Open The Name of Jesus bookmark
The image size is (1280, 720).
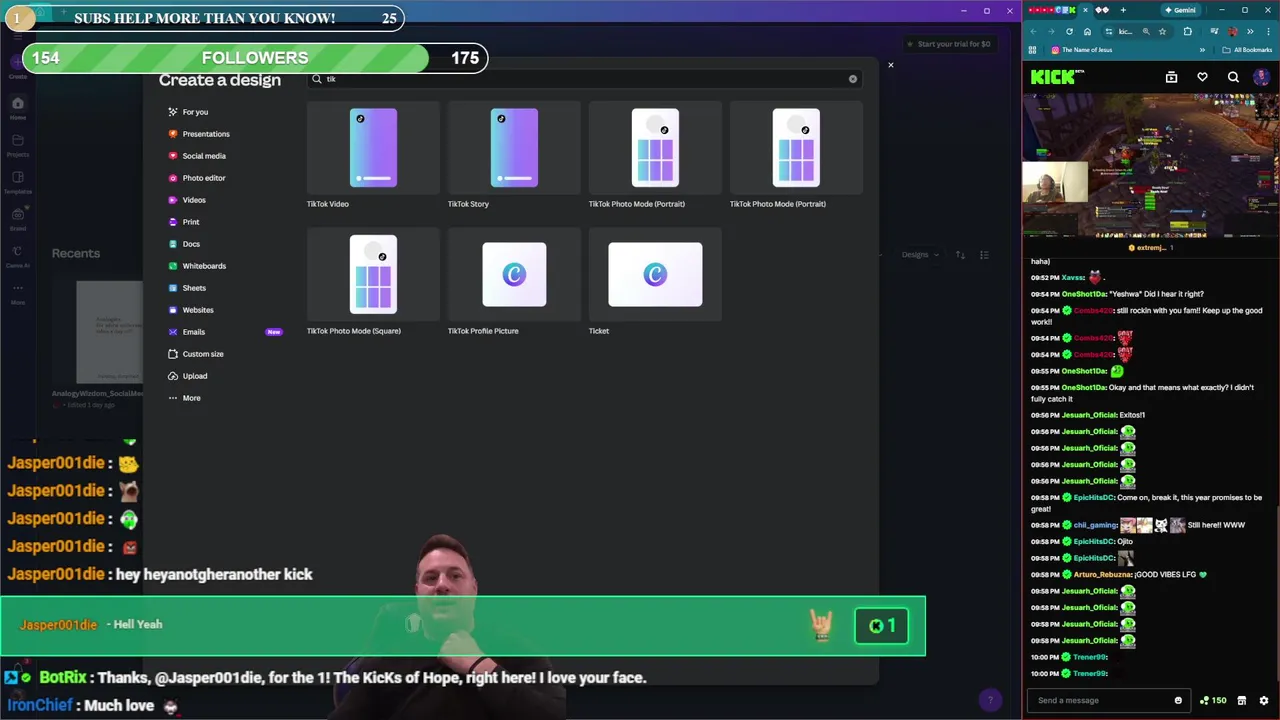(x=1082, y=50)
